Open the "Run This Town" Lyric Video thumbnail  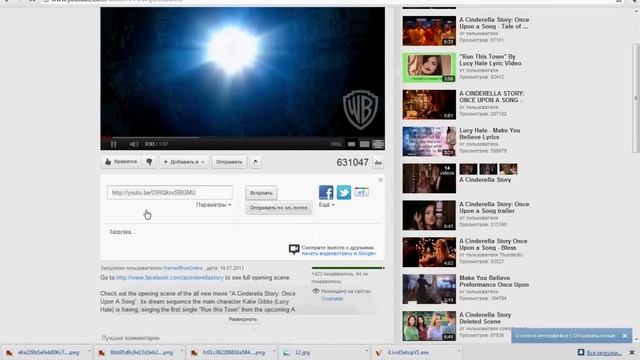tap(429, 67)
